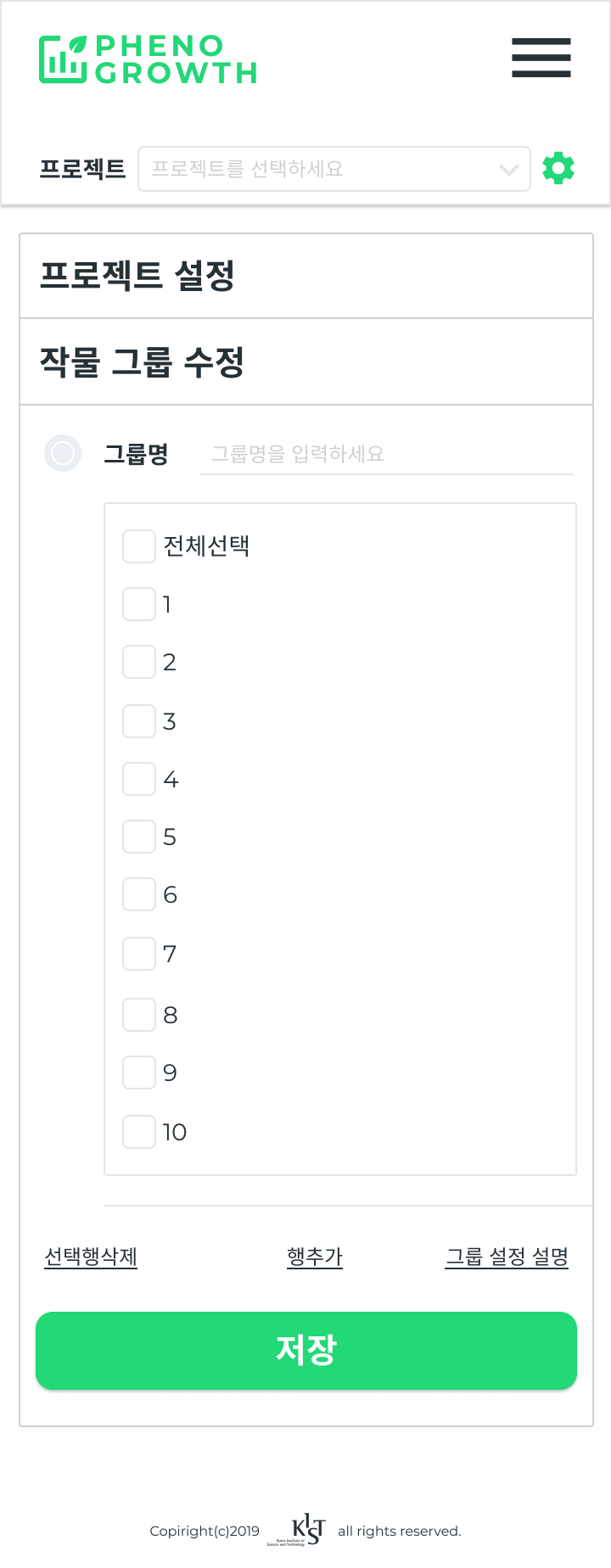This screenshot has width=611, height=1568.
Task: Check the 전체선택 checkbox
Action: click(x=139, y=546)
